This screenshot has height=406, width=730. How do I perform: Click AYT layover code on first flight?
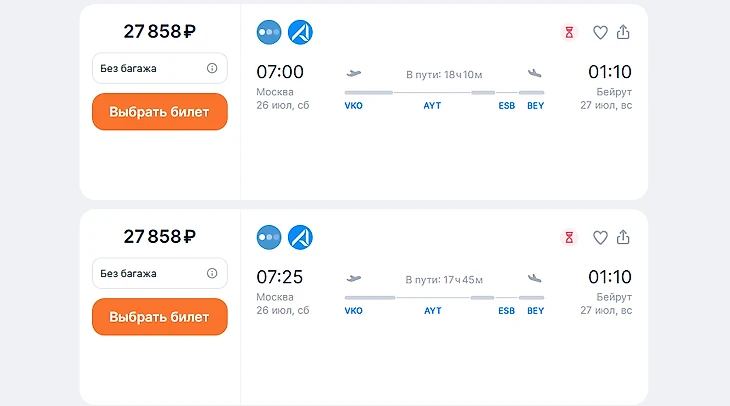click(432, 105)
